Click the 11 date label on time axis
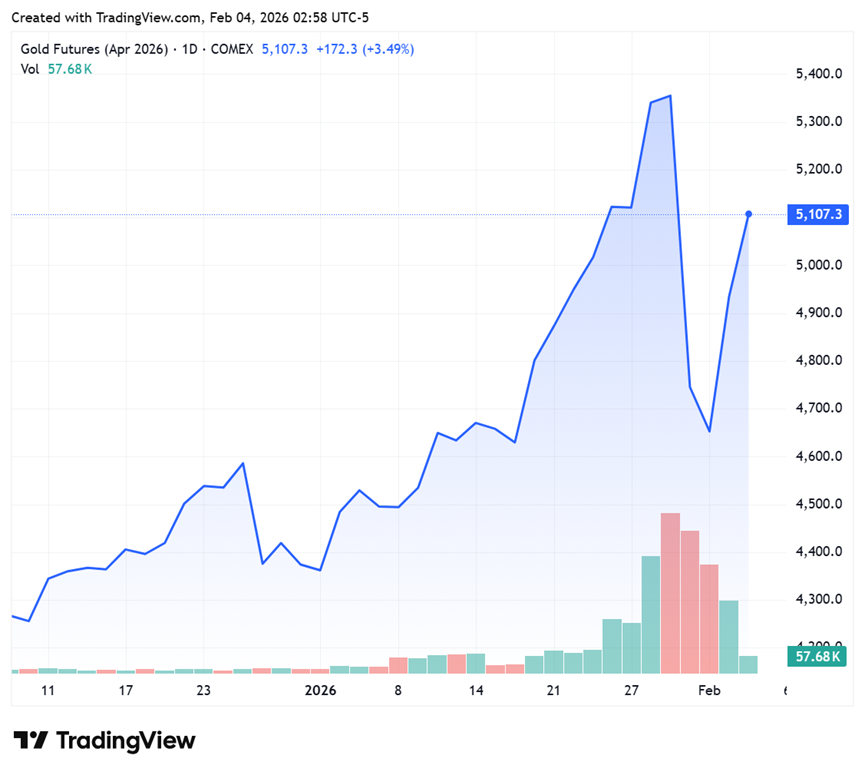This screenshot has width=865, height=775. click(x=47, y=691)
